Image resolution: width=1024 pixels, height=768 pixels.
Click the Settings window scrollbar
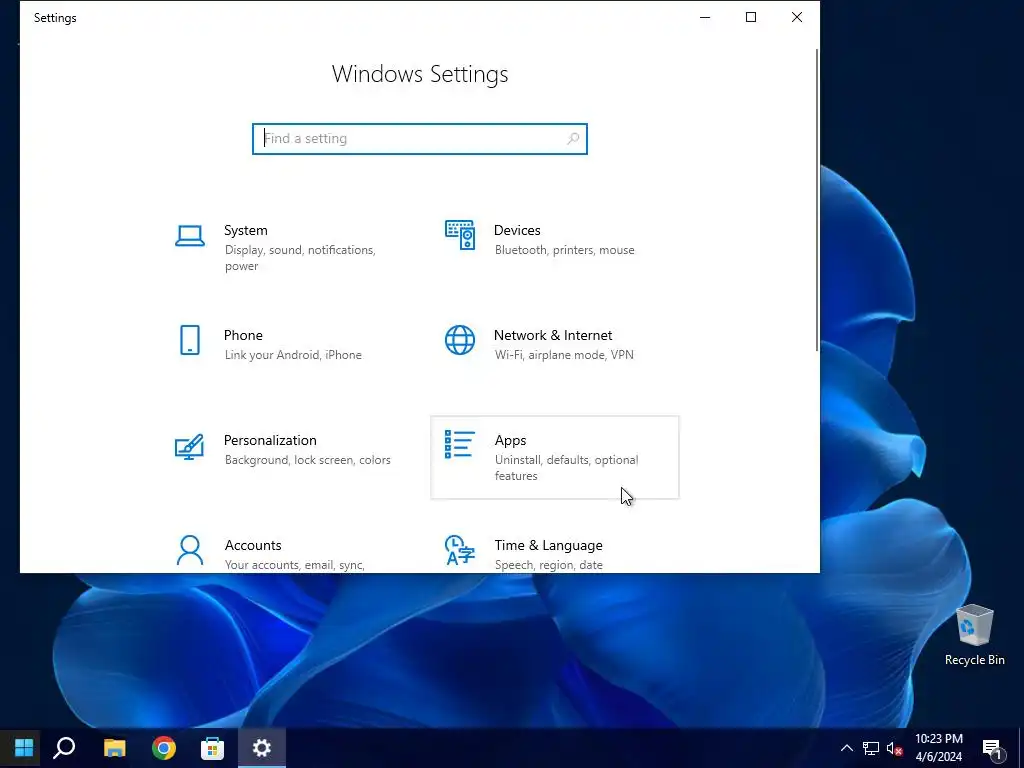point(816,200)
